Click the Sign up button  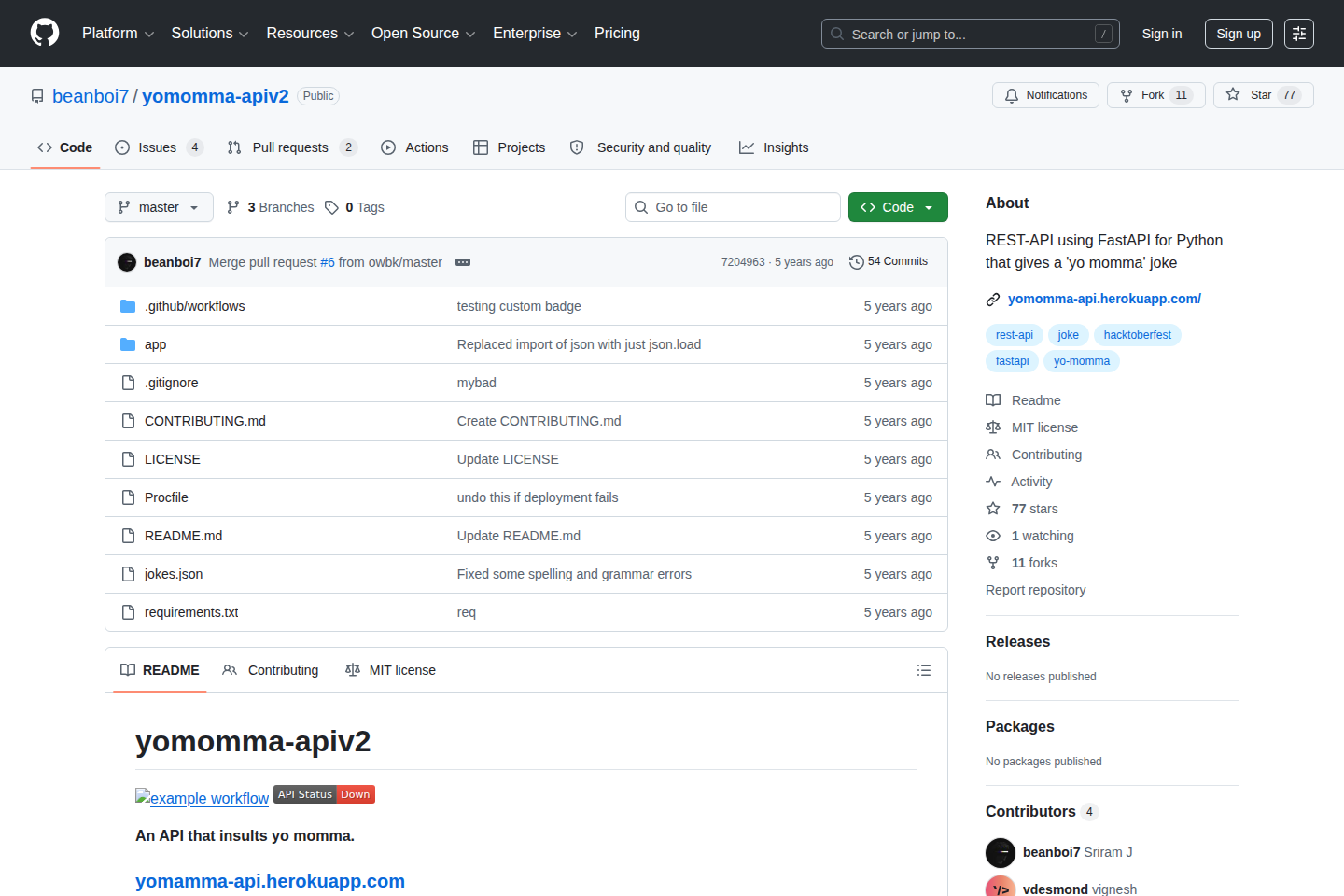tap(1238, 34)
